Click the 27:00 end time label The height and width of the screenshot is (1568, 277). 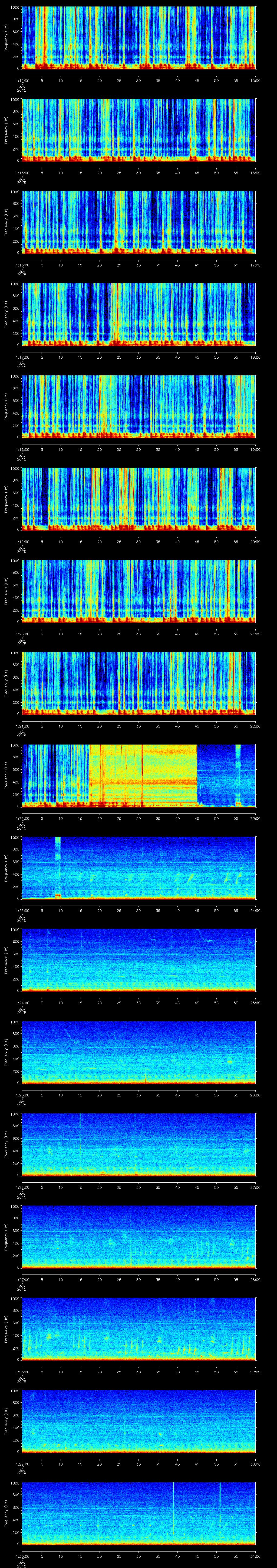pos(256,1187)
